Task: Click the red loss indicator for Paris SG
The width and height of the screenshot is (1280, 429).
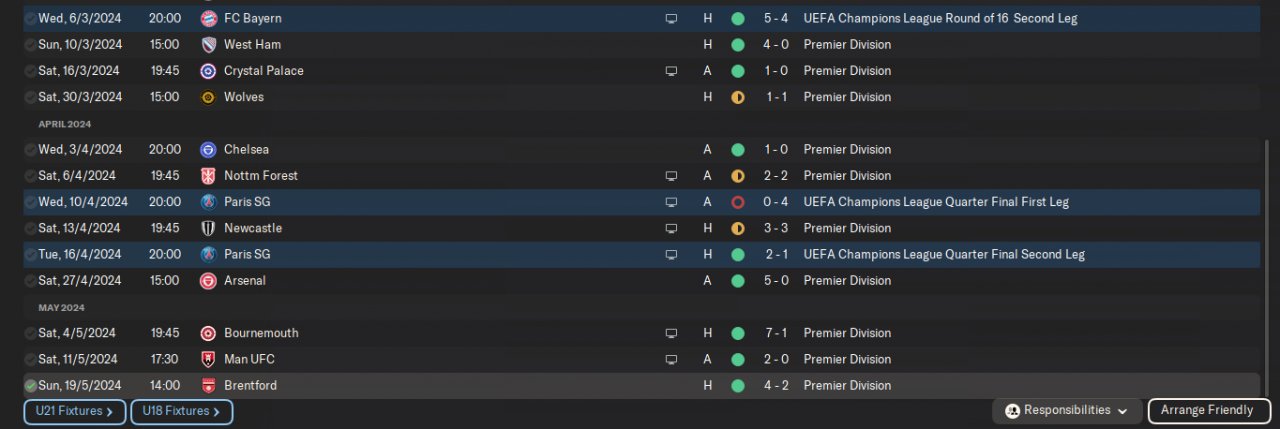Action: [x=738, y=202]
